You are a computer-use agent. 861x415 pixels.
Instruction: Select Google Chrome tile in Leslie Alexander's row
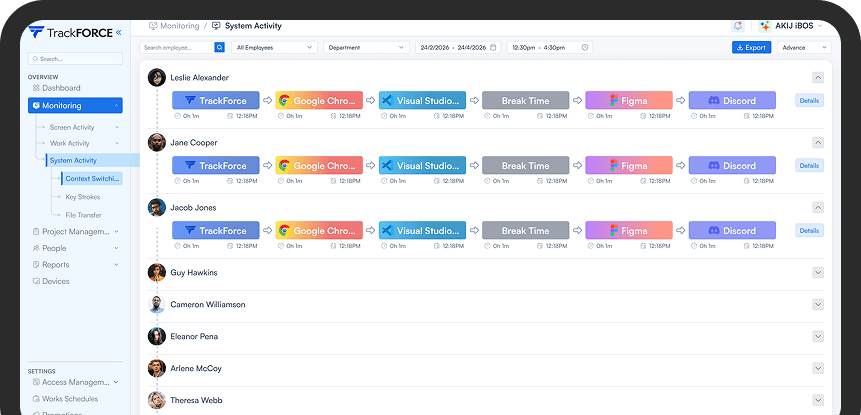[x=319, y=100]
